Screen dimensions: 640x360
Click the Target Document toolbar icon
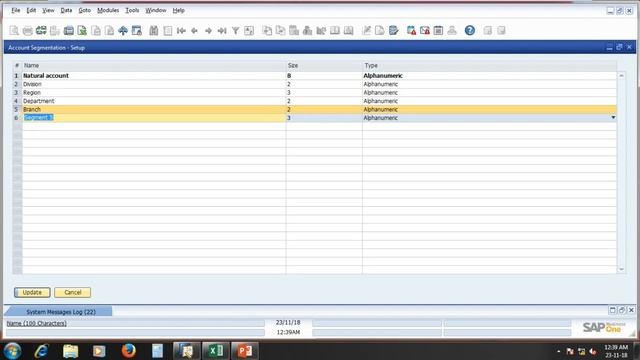coord(280,31)
